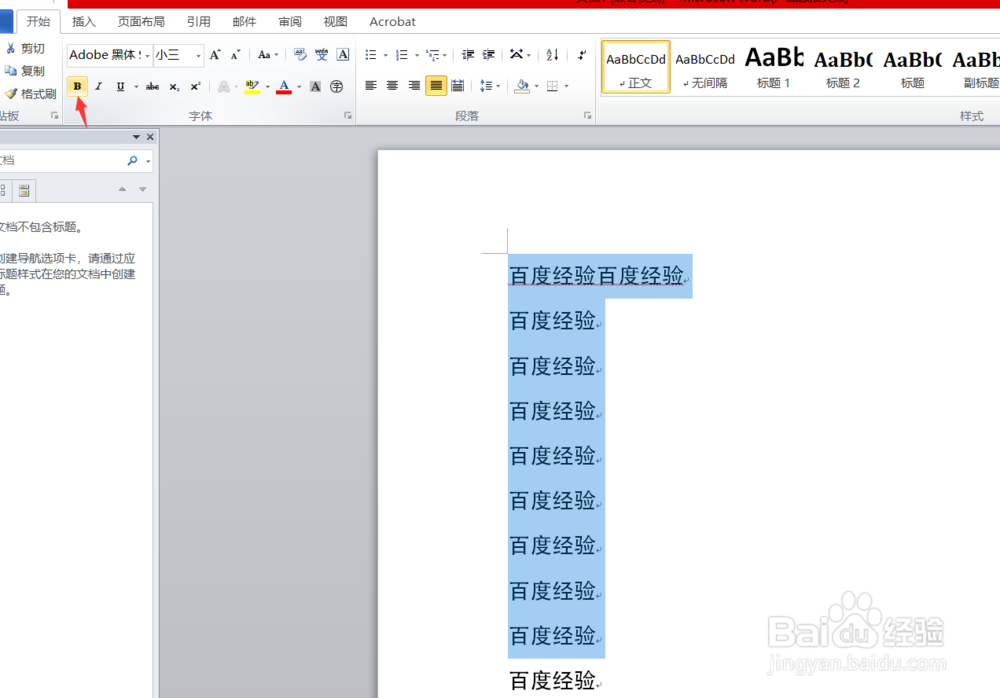1000x698 pixels.
Task: Open the font color dropdown arrow
Action: 298,87
